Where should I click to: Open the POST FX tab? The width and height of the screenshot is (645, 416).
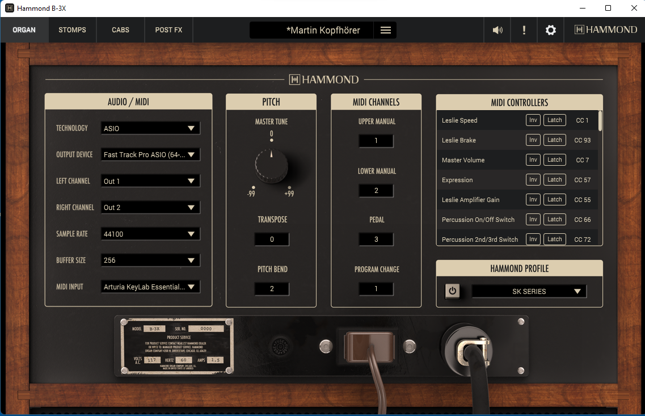(x=169, y=30)
